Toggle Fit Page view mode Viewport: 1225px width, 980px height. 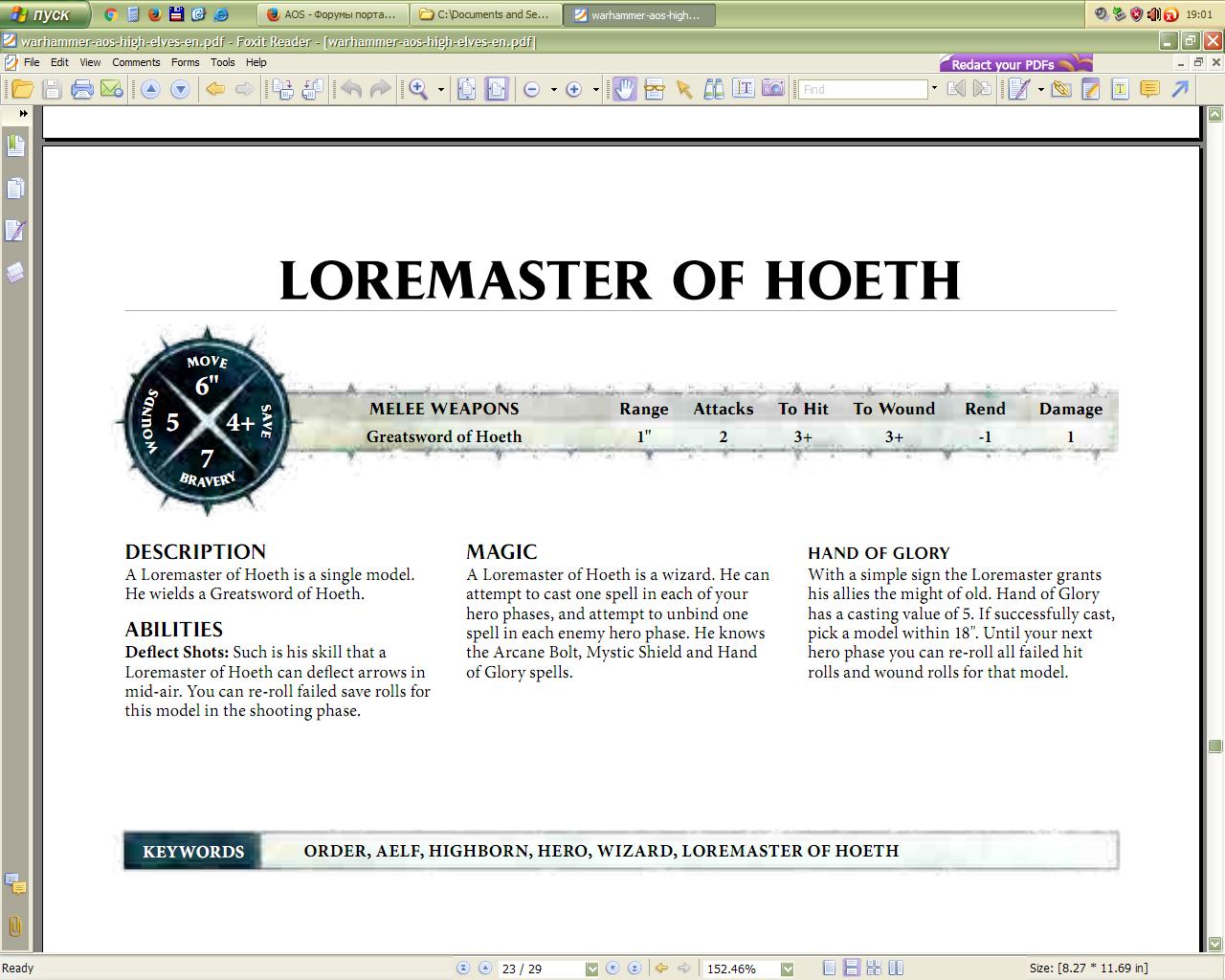[466, 89]
